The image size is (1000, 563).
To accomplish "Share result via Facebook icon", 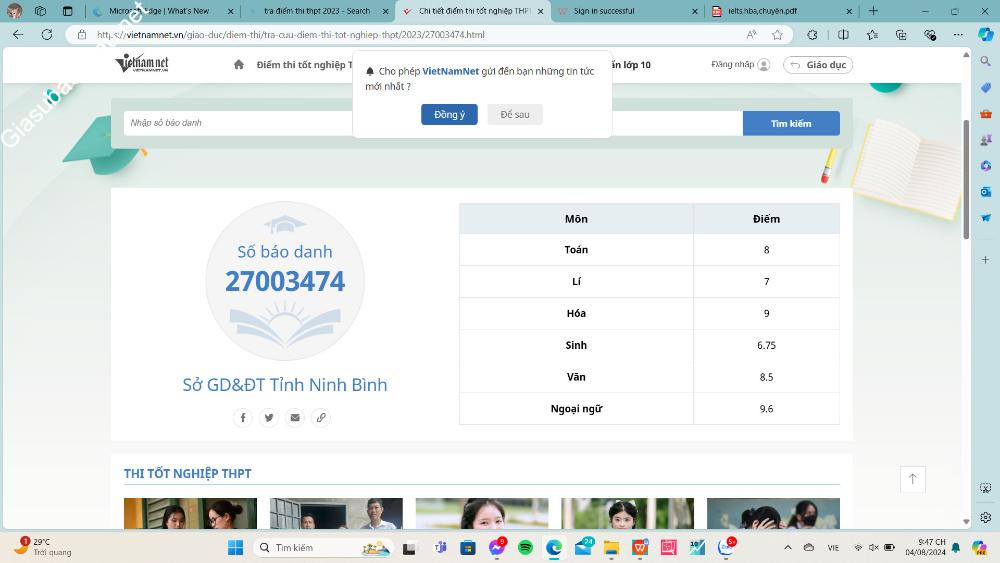I will pyautogui.click(x=243, y=418).
